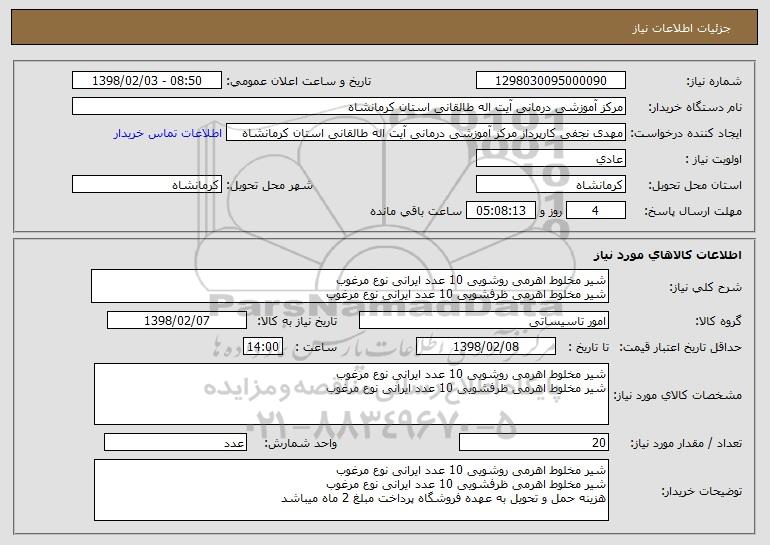Screen dimensions: 770x545
Task: Select the تاریخ نیاز به کالا field 1398/02/07
Action: tap(177, 321)
